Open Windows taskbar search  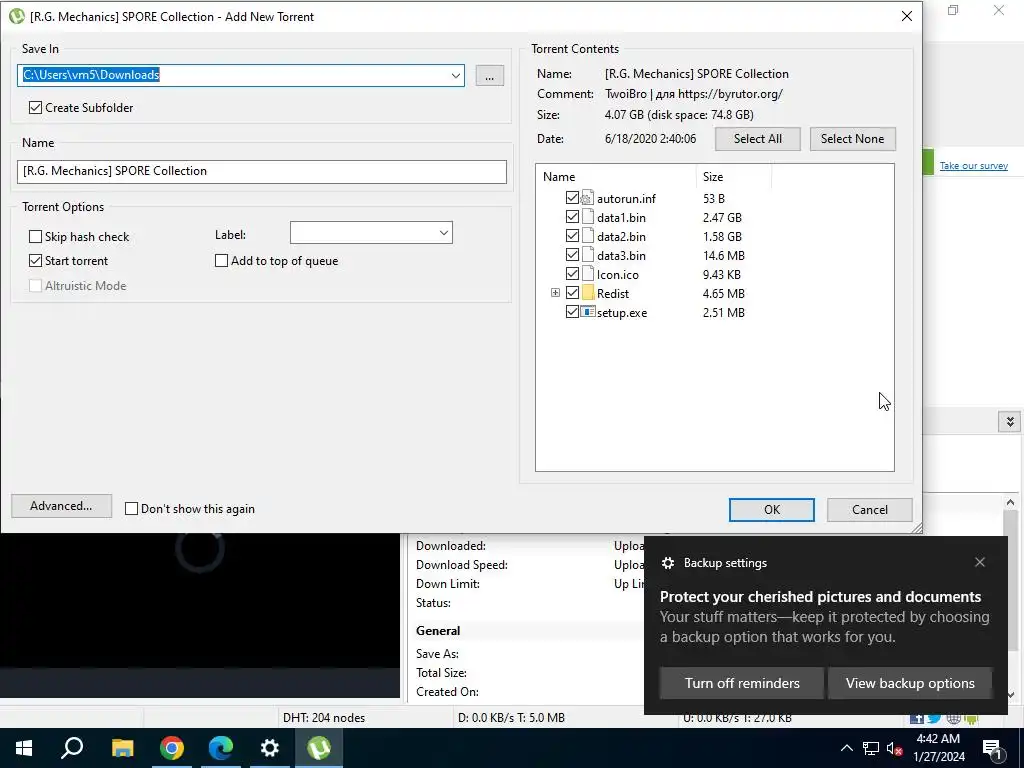click(x=72, y=748)
